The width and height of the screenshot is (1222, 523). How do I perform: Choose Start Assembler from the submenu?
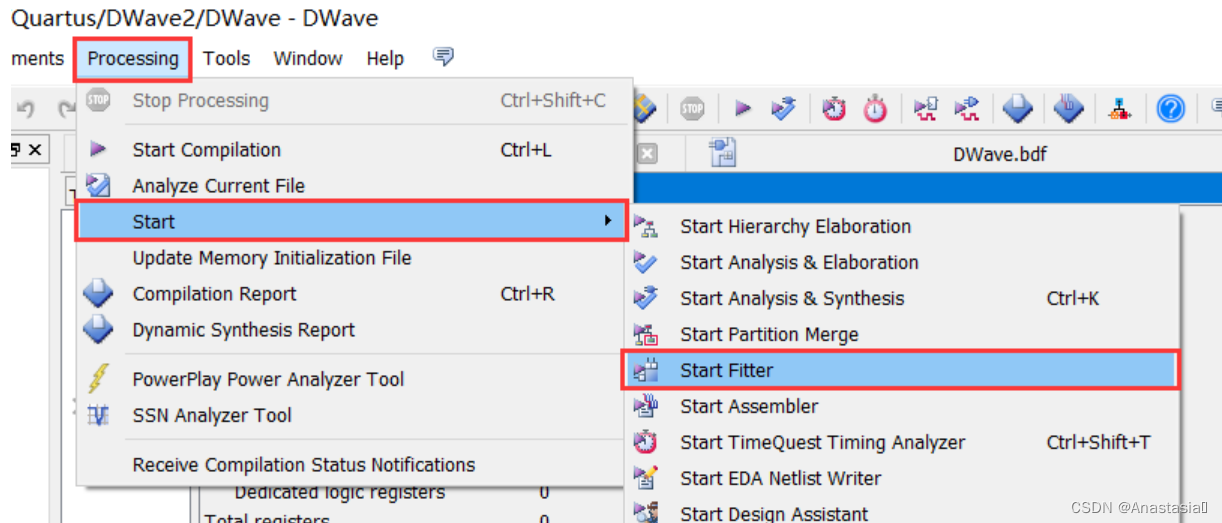749,406
